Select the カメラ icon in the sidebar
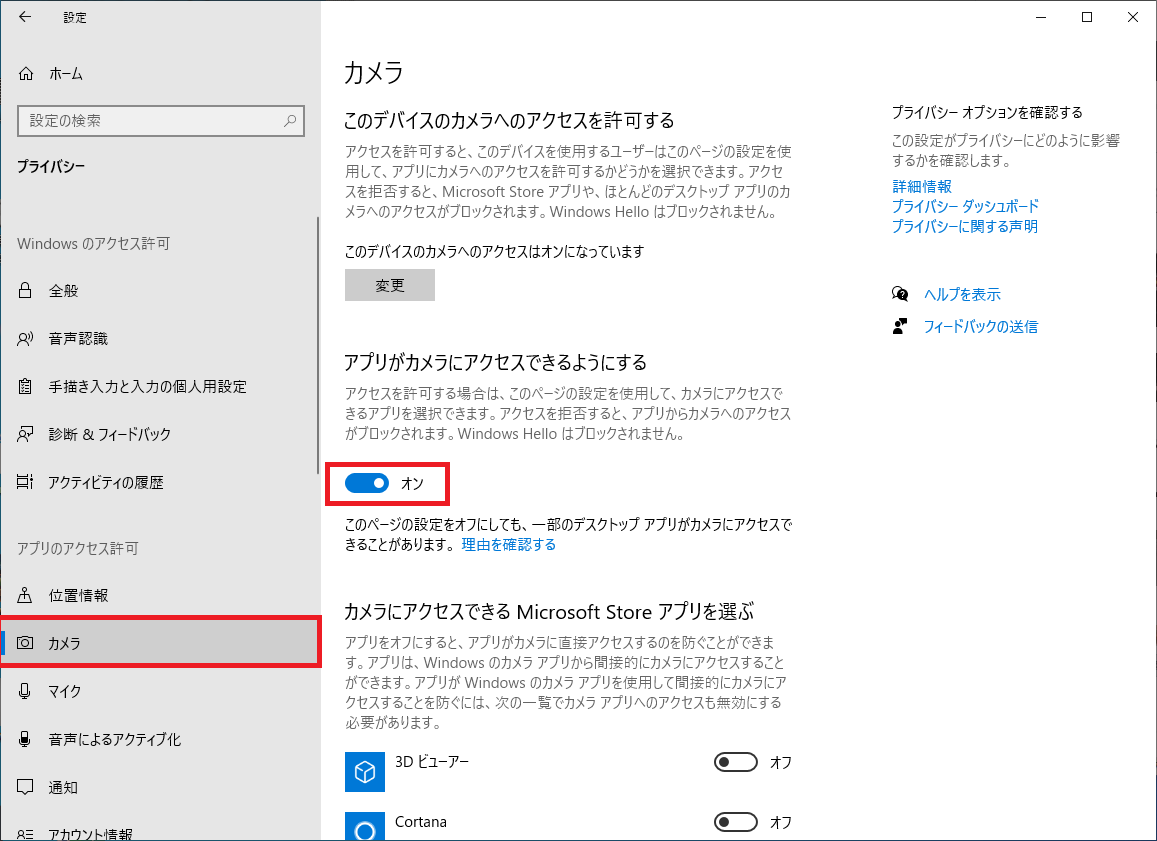 tap(25, 643)
